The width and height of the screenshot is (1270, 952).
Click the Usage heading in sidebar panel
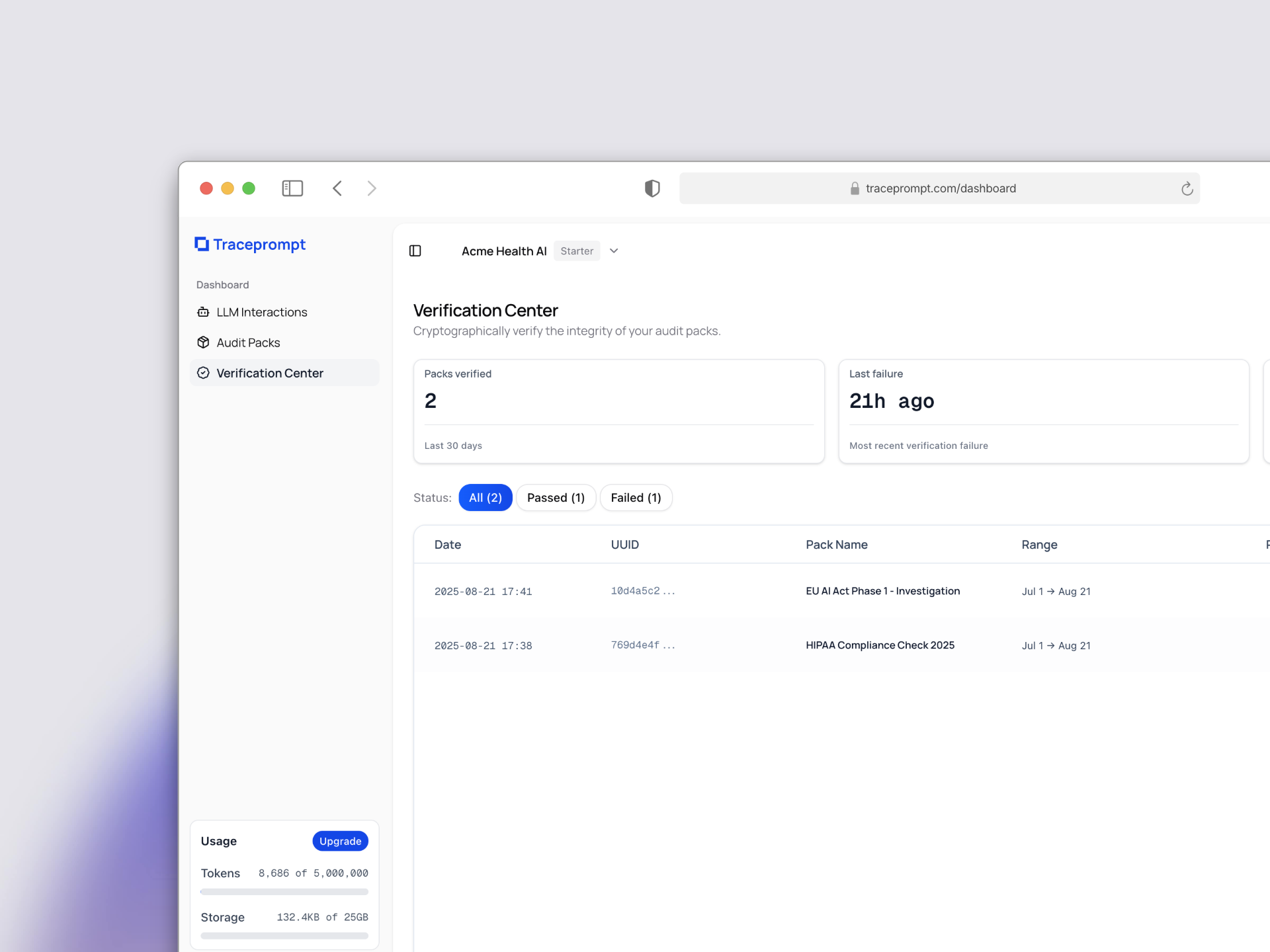tap(219, 841)
